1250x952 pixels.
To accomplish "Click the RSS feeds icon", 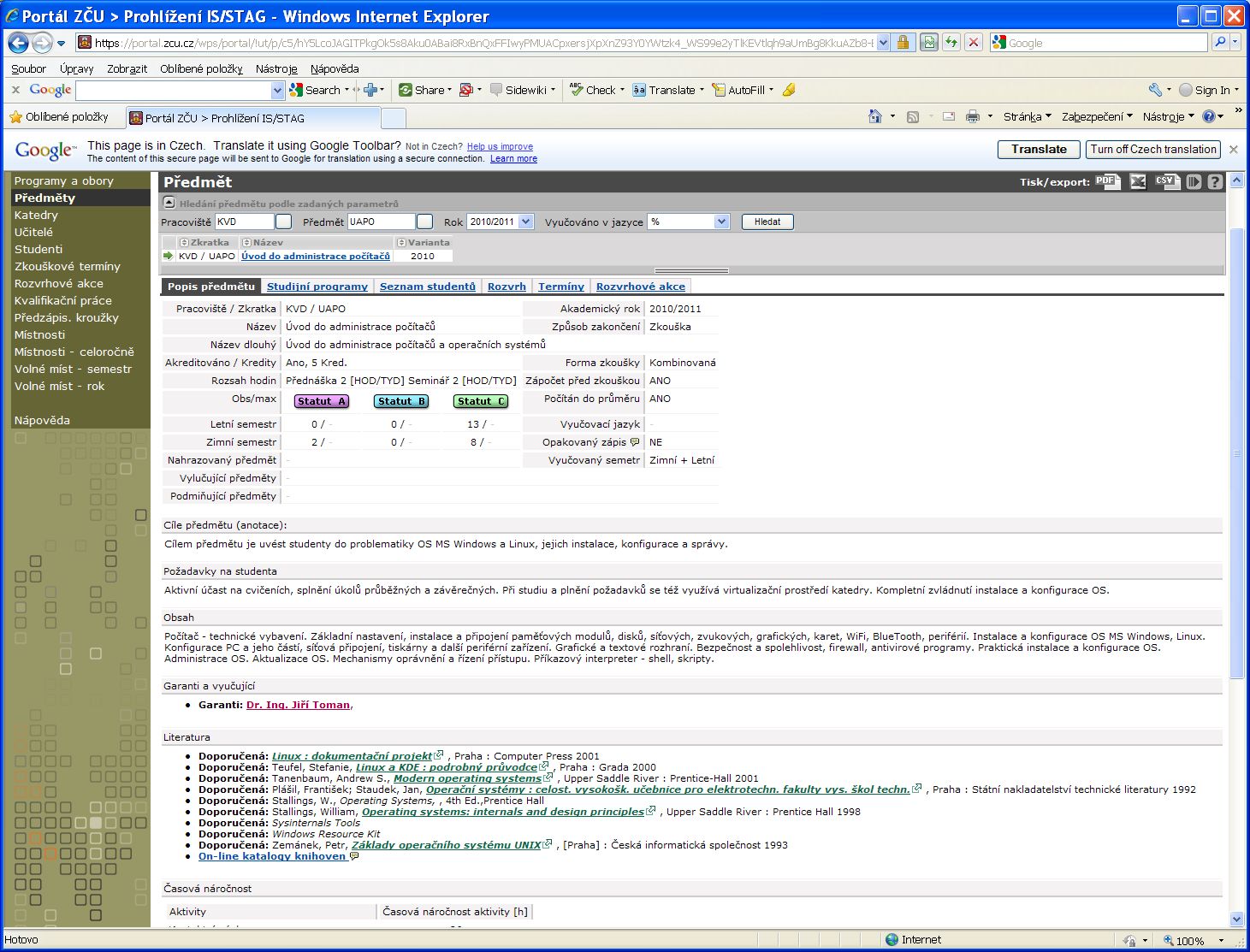I will point(913,116).
